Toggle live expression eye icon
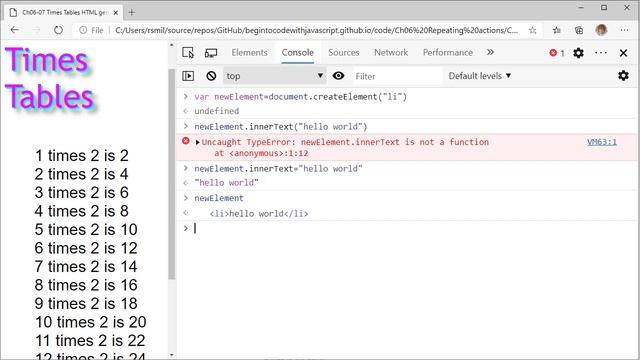This screenshot has height=360, width=640. (x=338, y=76)
